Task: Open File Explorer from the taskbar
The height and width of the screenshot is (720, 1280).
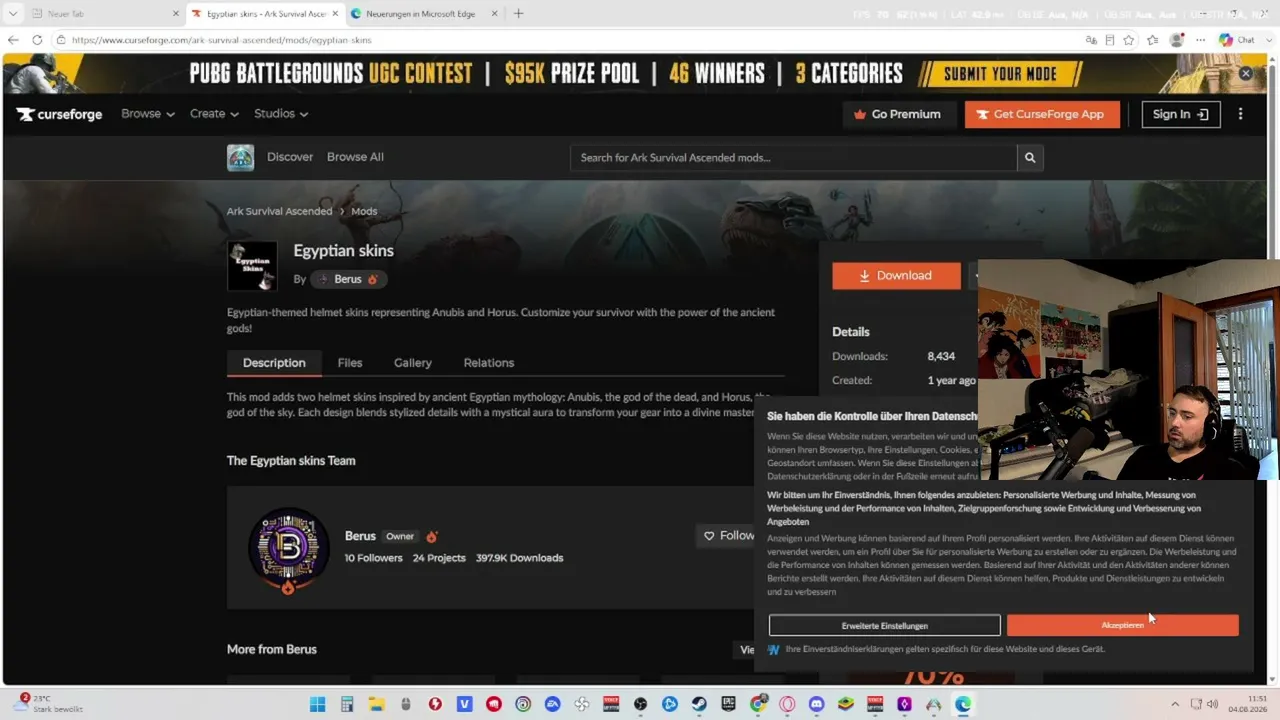Action: [x=376, y=704]
